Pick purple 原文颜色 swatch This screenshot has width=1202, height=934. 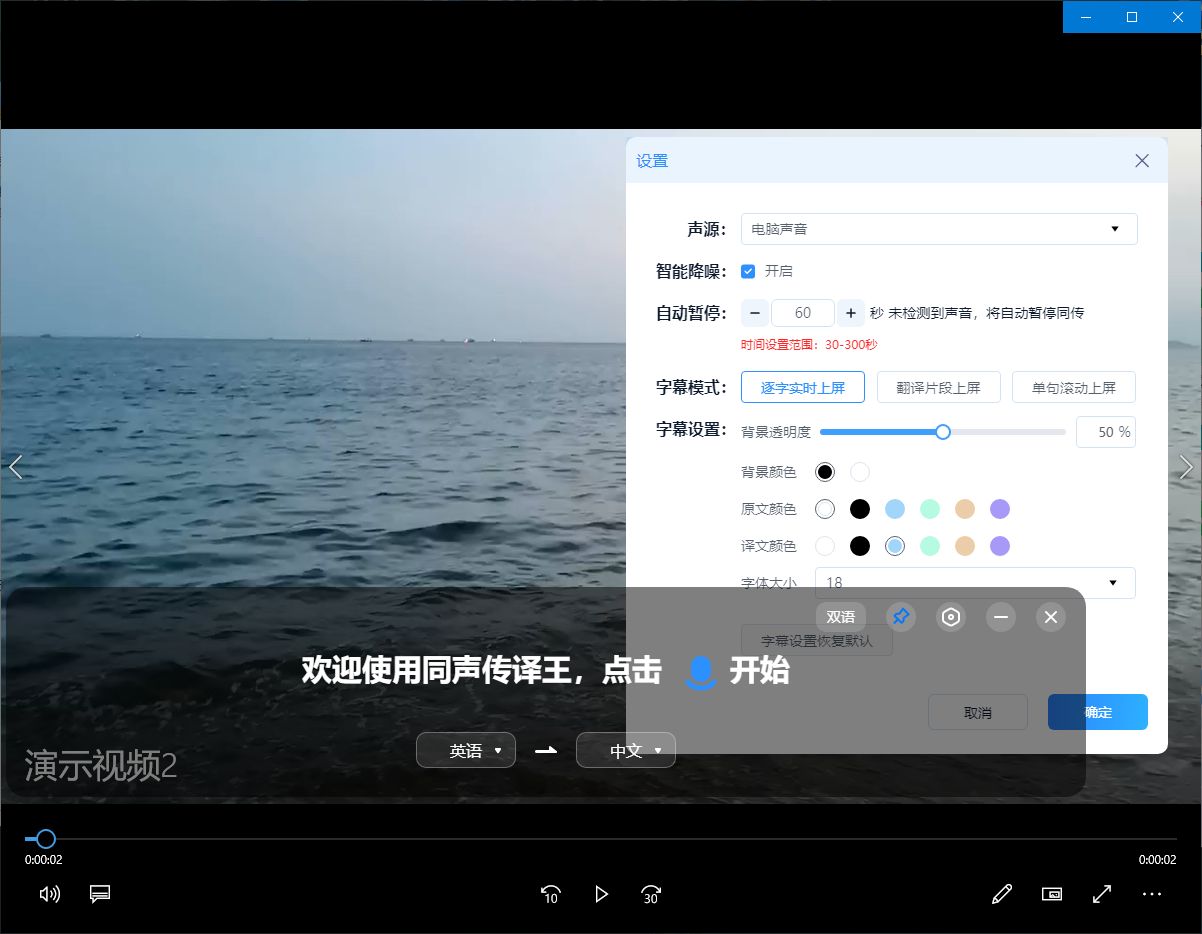click(x=1000, y=509)
